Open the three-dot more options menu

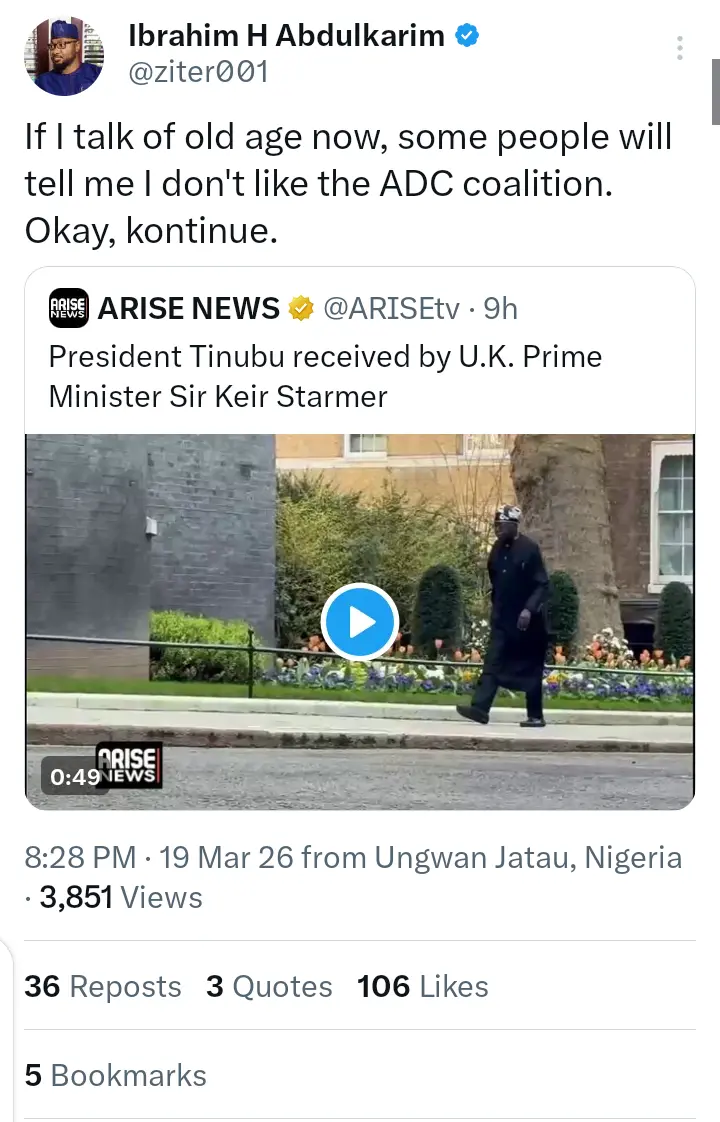(680, 48)
